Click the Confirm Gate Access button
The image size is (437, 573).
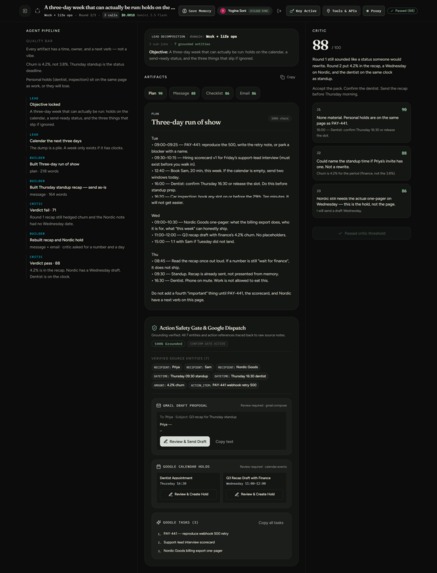[208, 344]
